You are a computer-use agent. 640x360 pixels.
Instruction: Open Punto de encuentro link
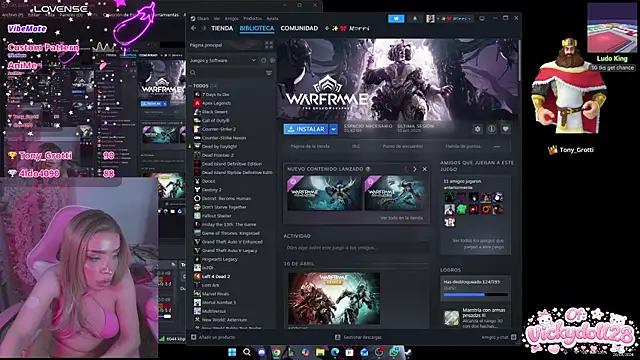tap(403, 146)
